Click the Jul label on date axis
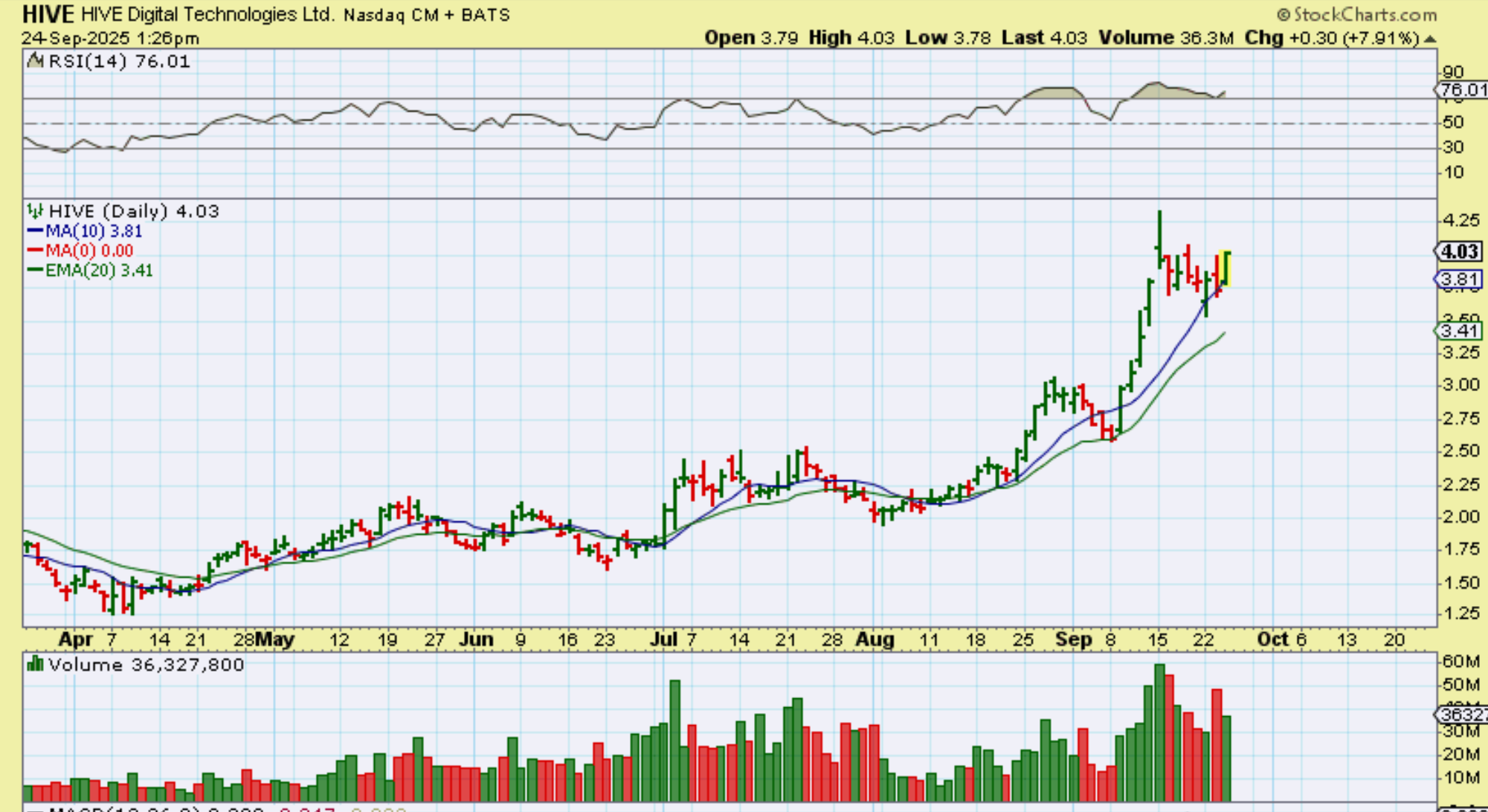The width and height of the screenshot is (1488, 812). (x=663, y=639)
